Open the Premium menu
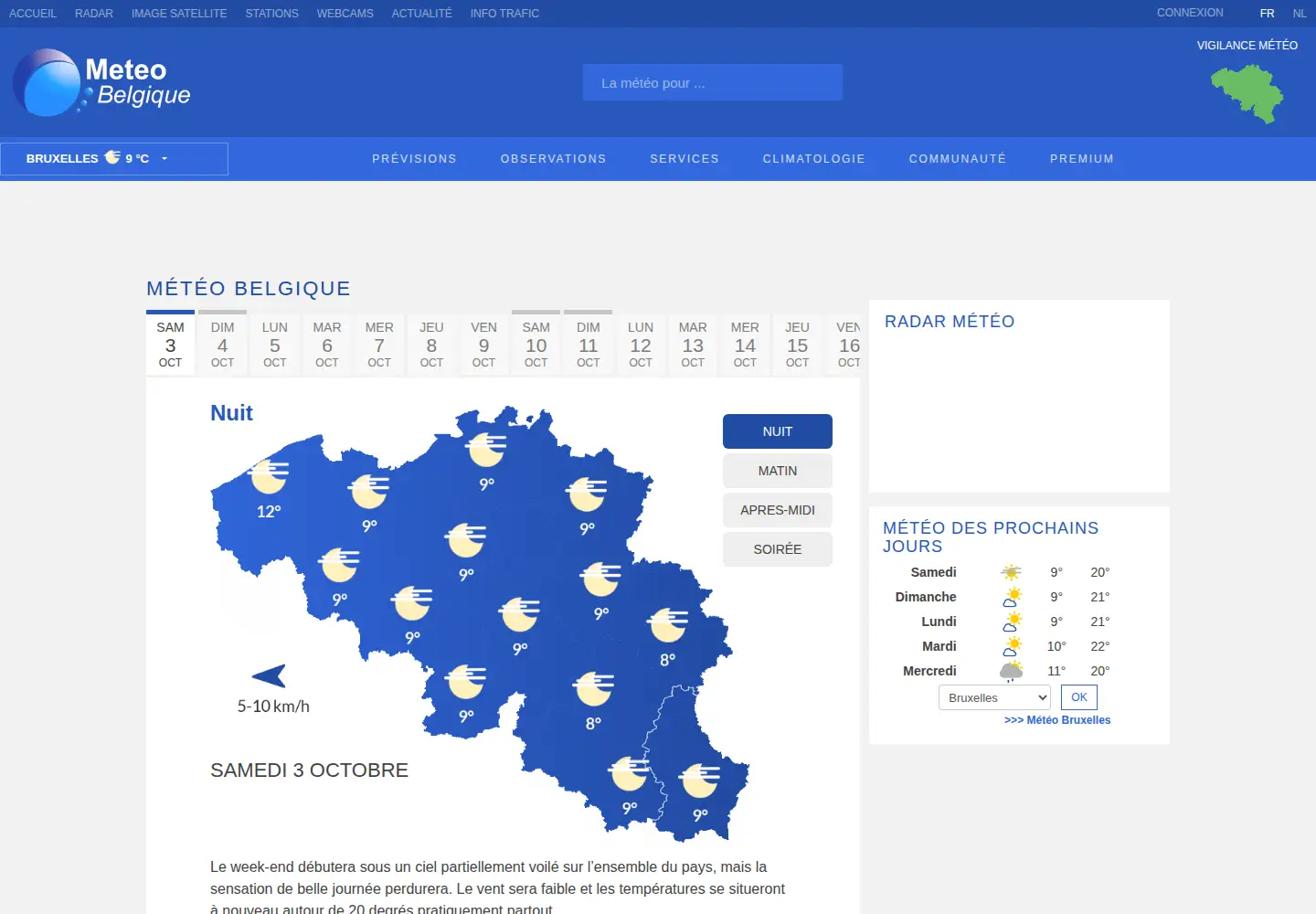The image size is (1316, 914). (x=1082, y=159)
